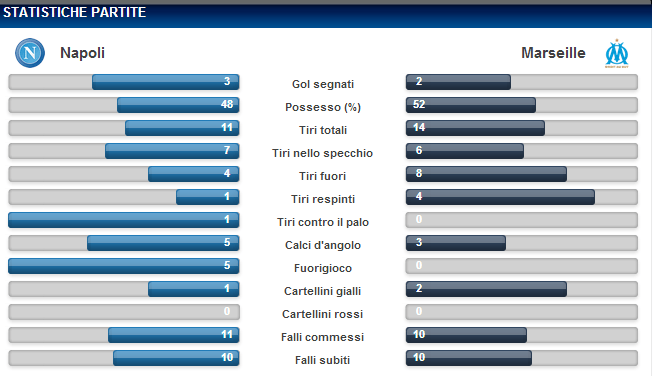Click the Tiri respinti label
Image resolution: width=653 pixels, height=376 pixels.
(x=323, y=199)
